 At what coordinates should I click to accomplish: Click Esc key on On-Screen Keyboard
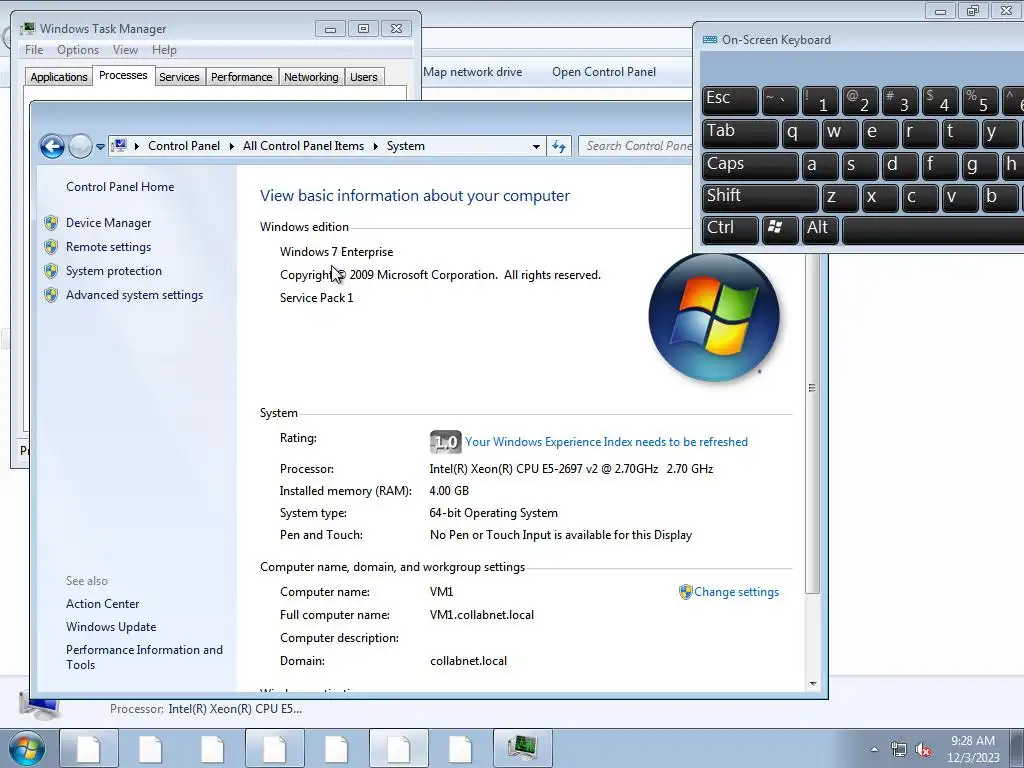click(x=730, y=101)
